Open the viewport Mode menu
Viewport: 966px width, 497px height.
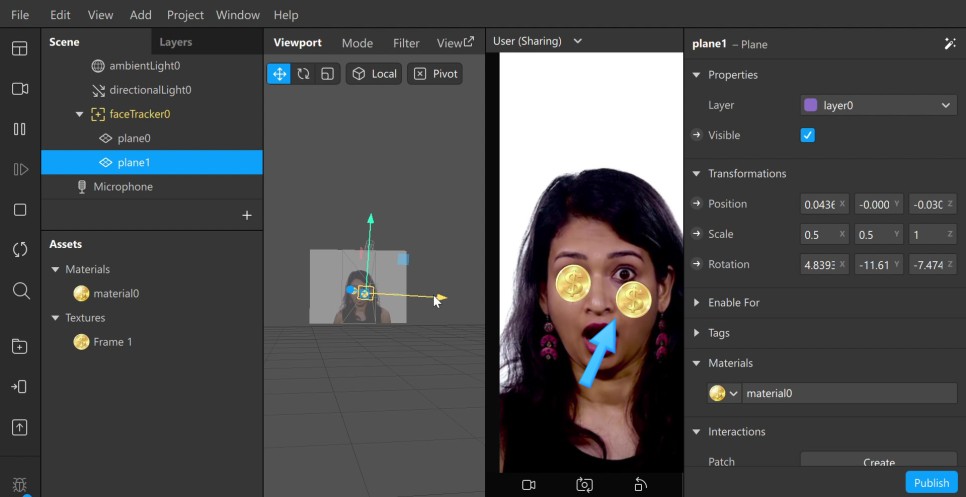pos(357,43)
